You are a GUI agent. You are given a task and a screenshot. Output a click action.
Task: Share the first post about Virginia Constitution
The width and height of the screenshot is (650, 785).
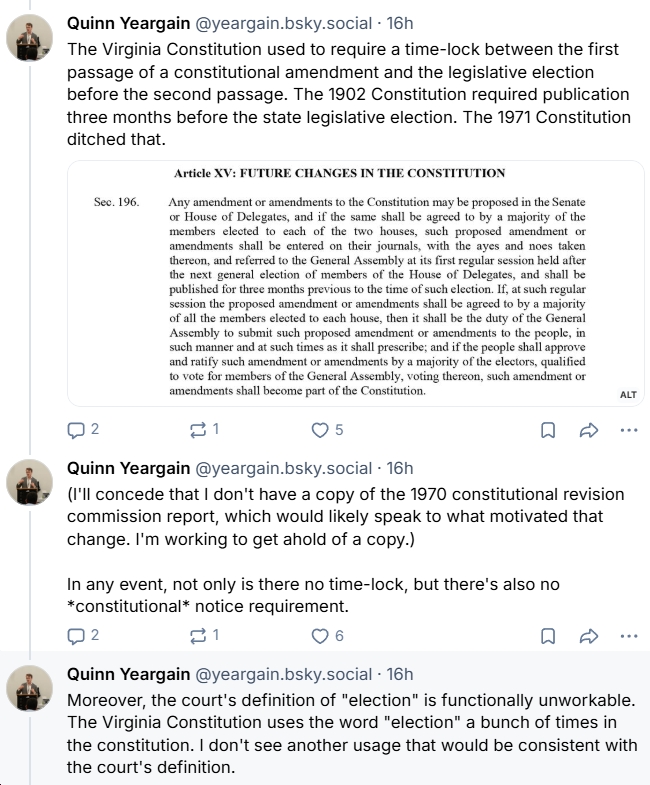pyautogui.click(x=589, y=430)
